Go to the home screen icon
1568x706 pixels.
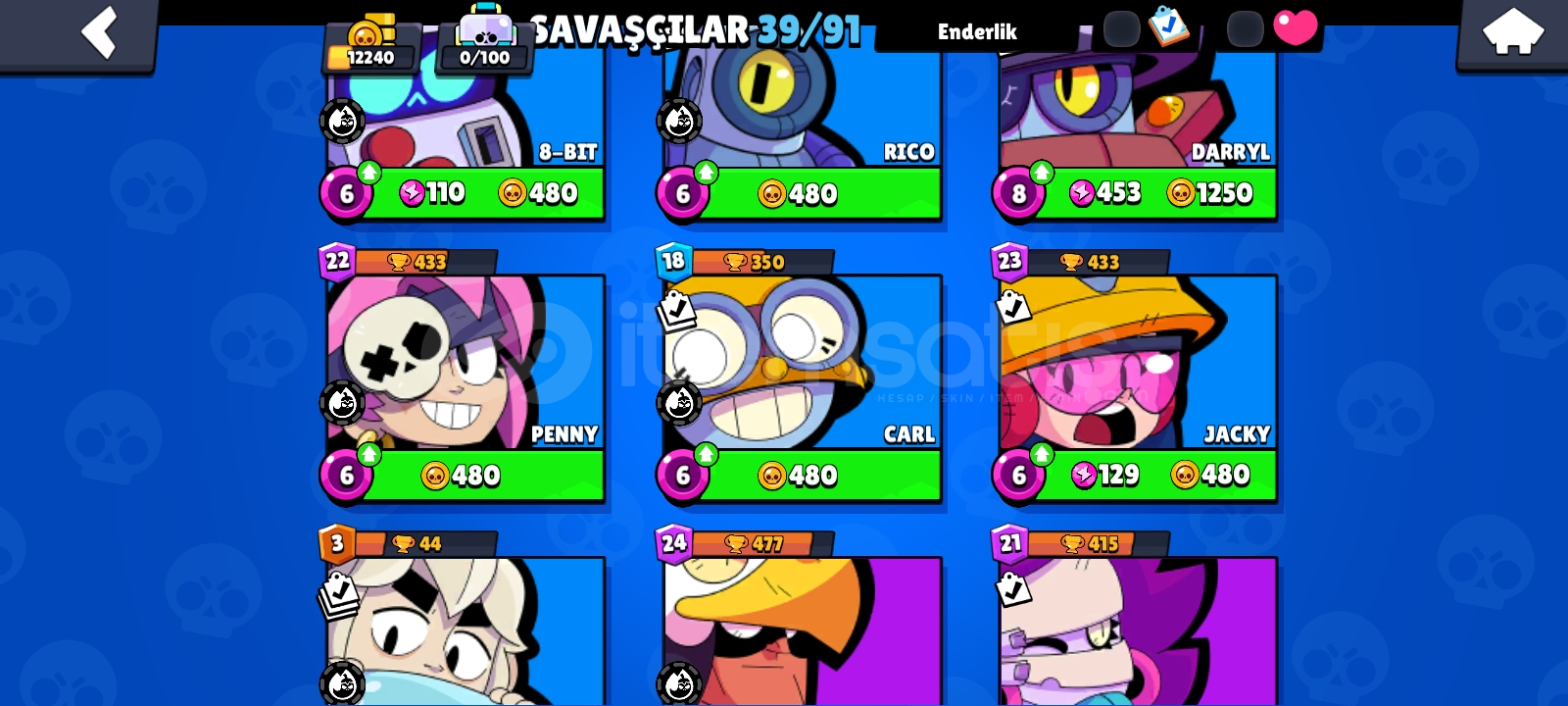point(1513,31)
